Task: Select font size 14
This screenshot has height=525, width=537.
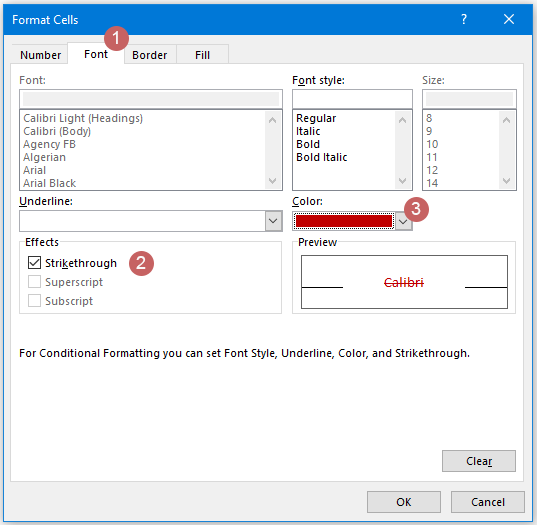Action: 432,183
